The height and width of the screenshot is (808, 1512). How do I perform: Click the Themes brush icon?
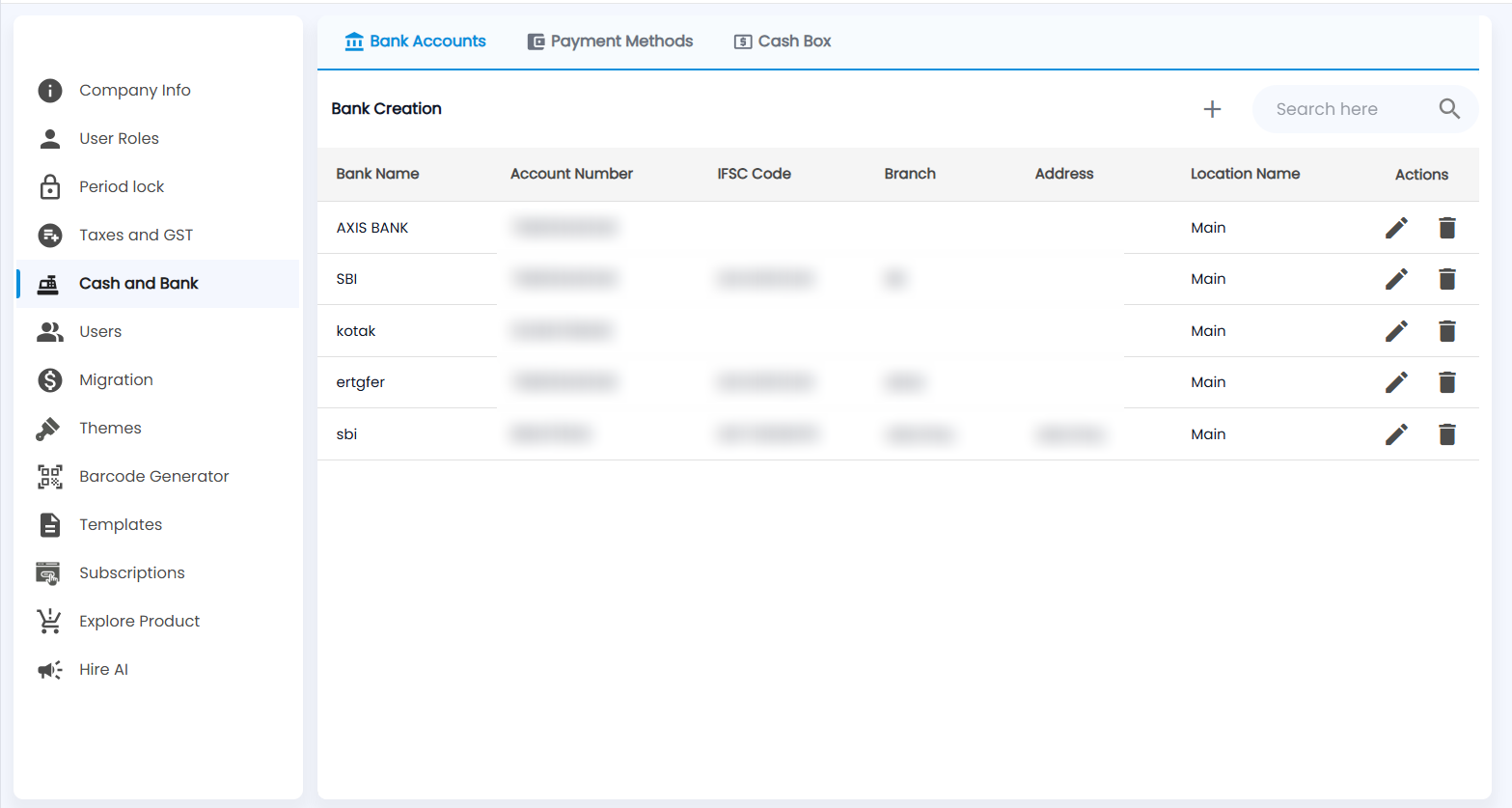click(48, 429)
